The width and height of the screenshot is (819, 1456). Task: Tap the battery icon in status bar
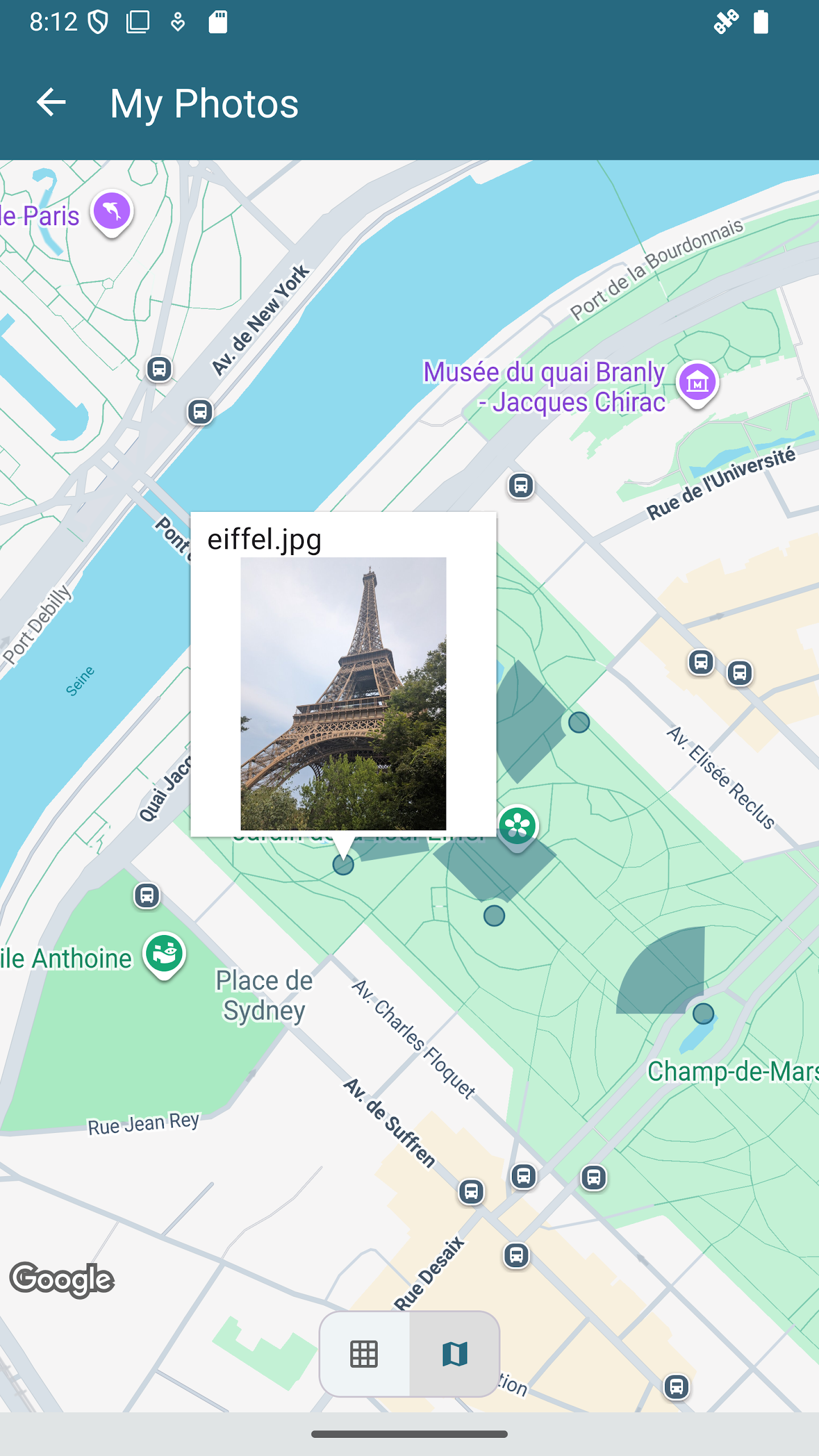coord(761,22)
